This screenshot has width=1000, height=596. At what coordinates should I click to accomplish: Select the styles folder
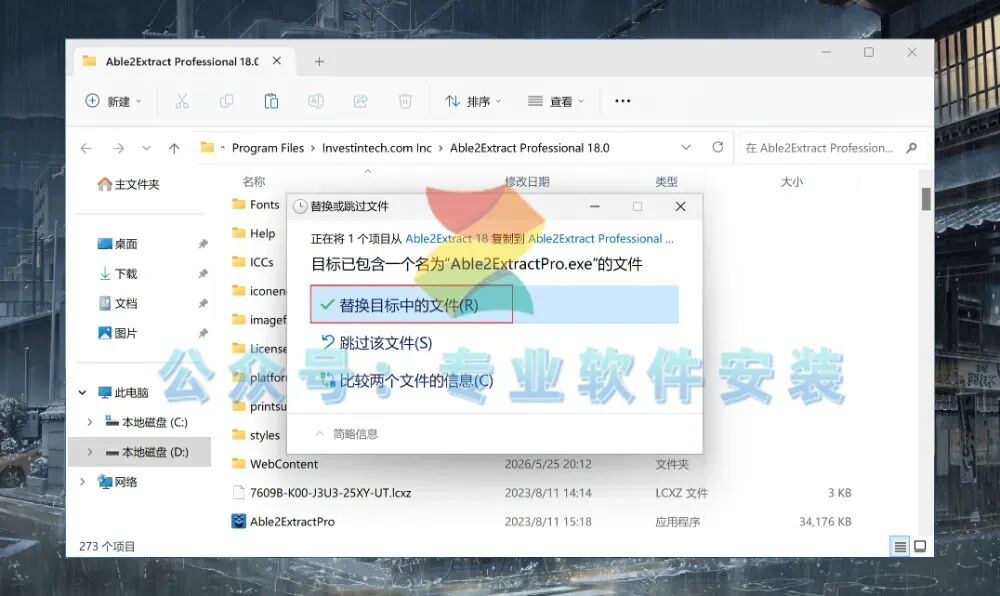(x=256, y=435)
